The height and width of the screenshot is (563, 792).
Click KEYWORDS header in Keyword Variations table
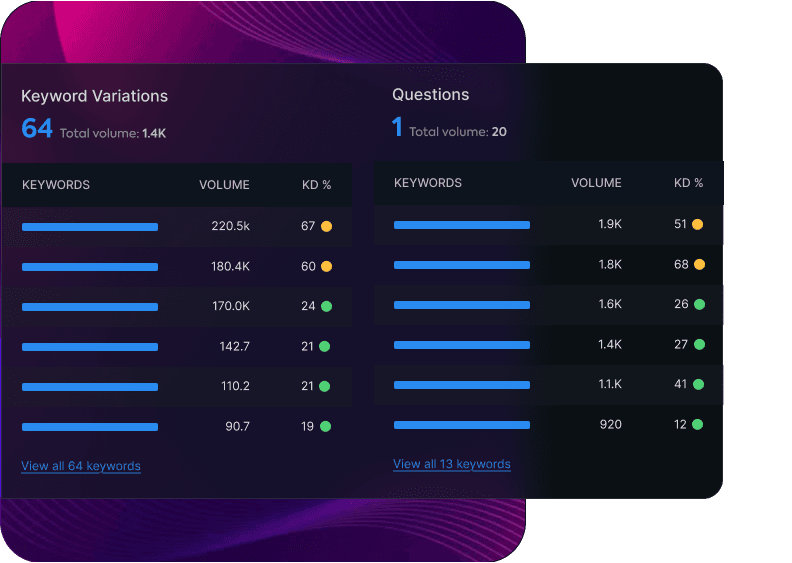tap(56, 185)
